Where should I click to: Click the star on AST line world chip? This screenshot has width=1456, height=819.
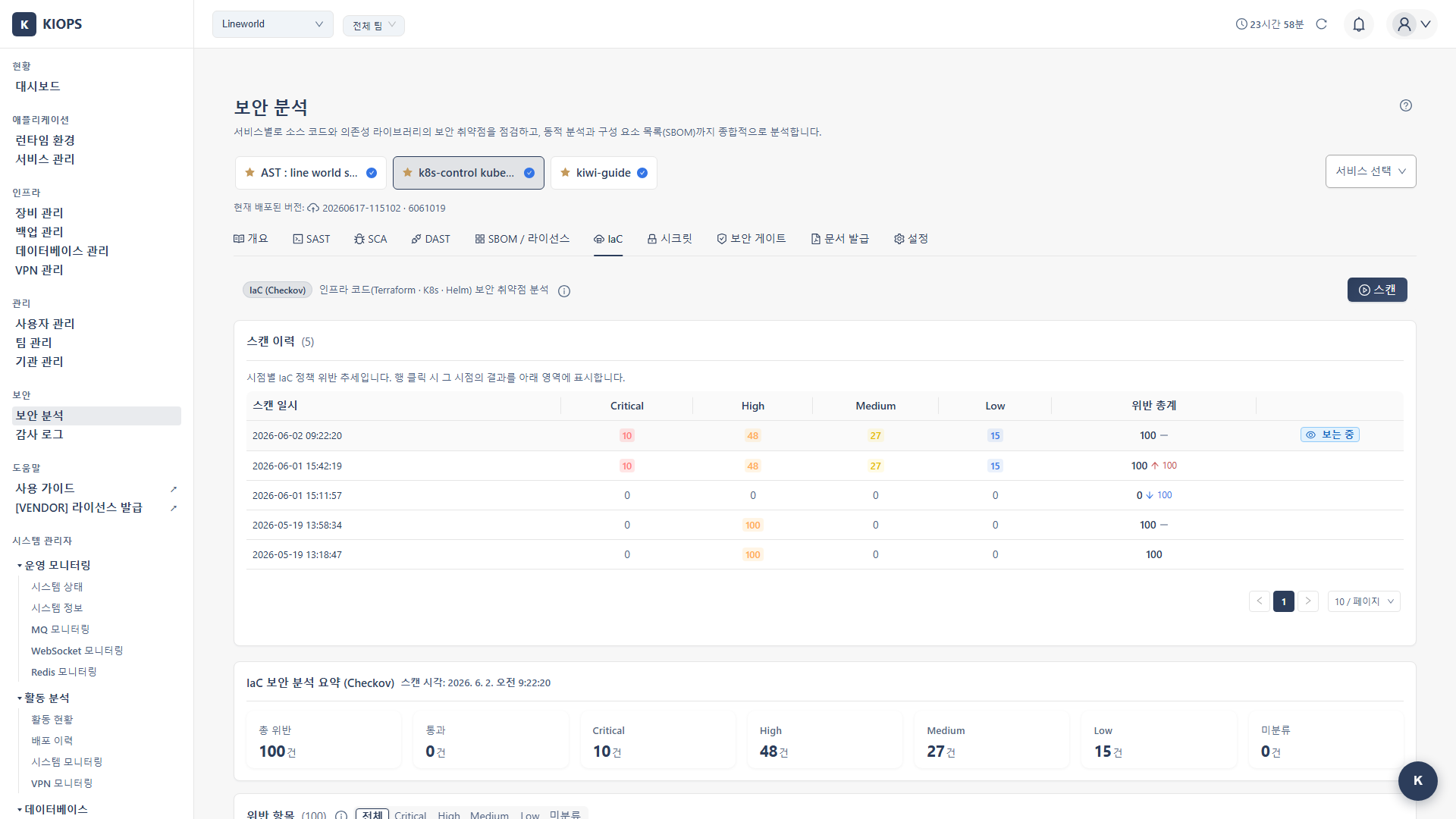[249, 173]
